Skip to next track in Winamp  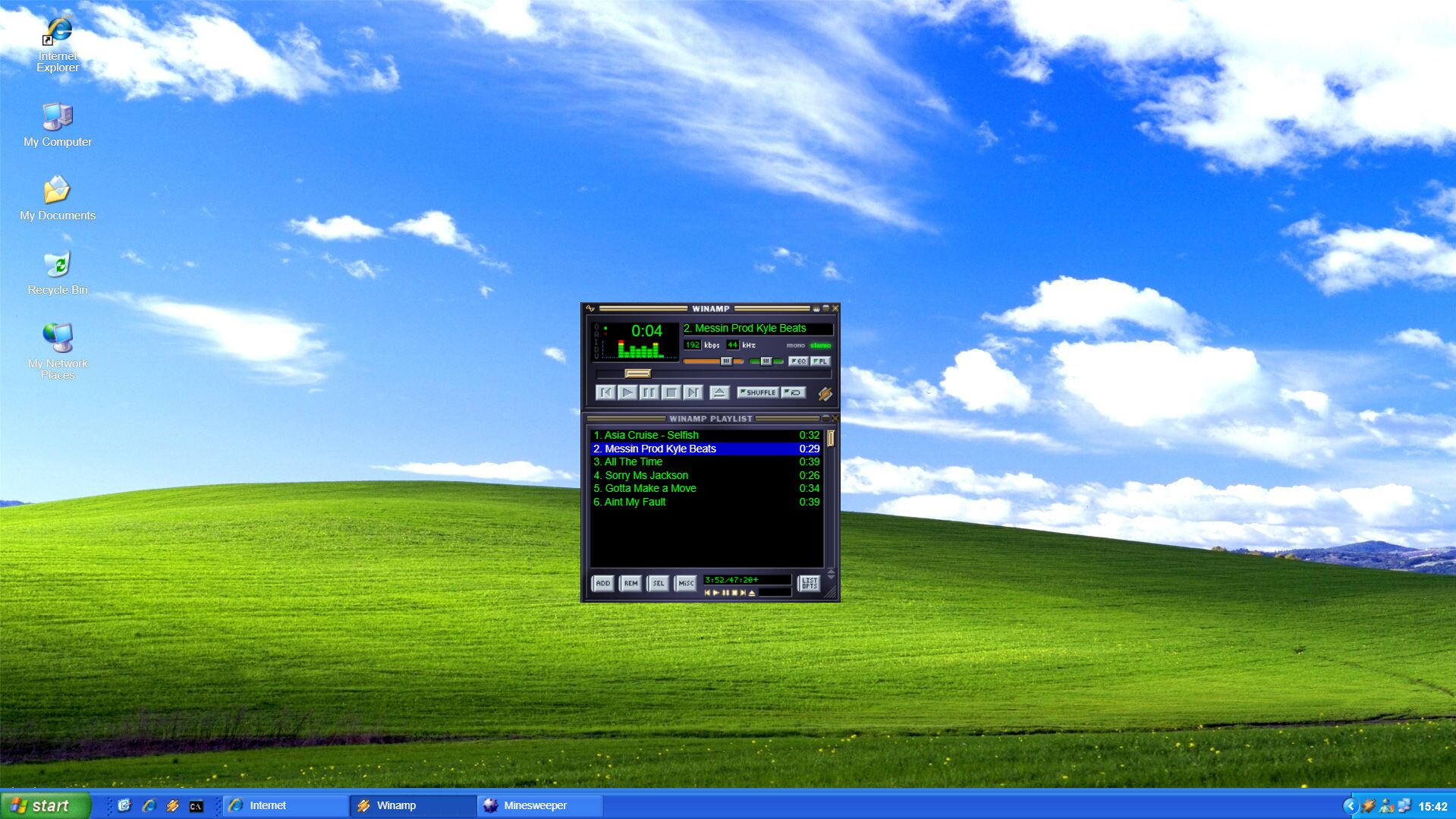tap(693, 392)
